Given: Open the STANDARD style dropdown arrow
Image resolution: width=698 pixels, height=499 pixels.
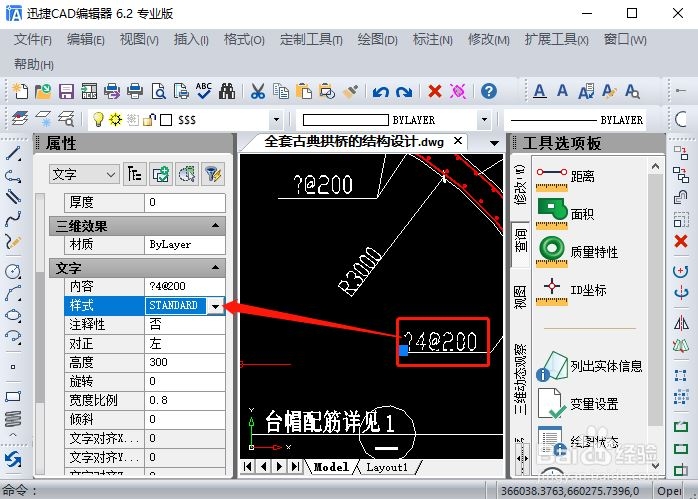Looking at the screenshot, I should 215,306.
